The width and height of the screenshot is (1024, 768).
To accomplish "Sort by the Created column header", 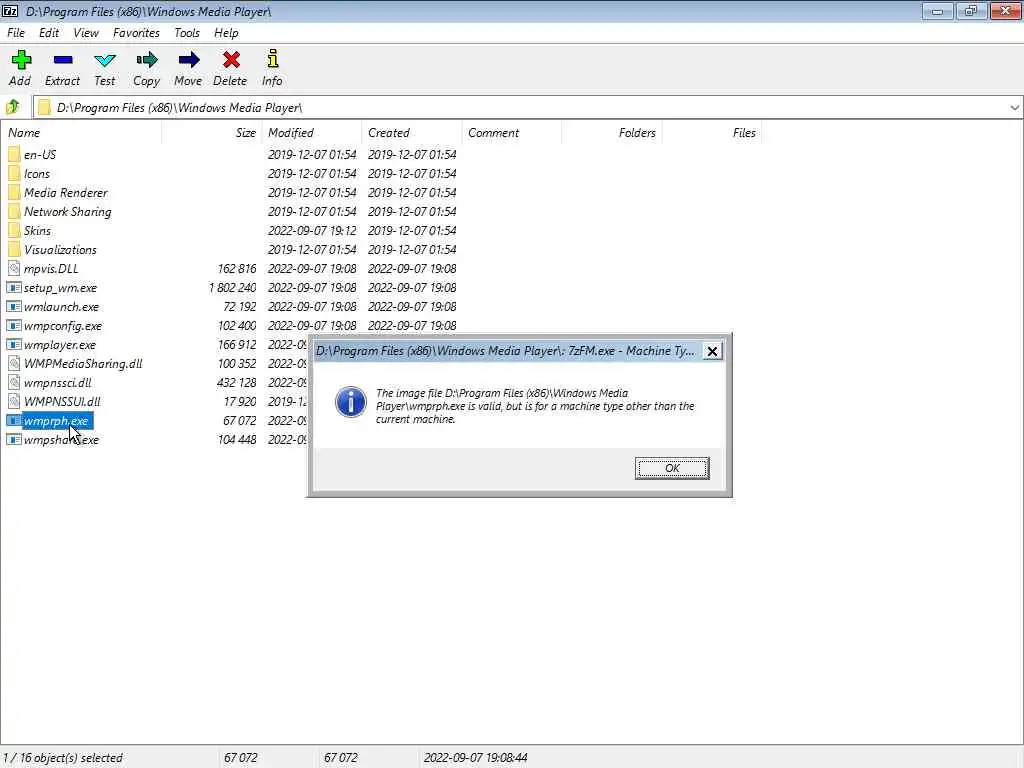I will (411, 133).
